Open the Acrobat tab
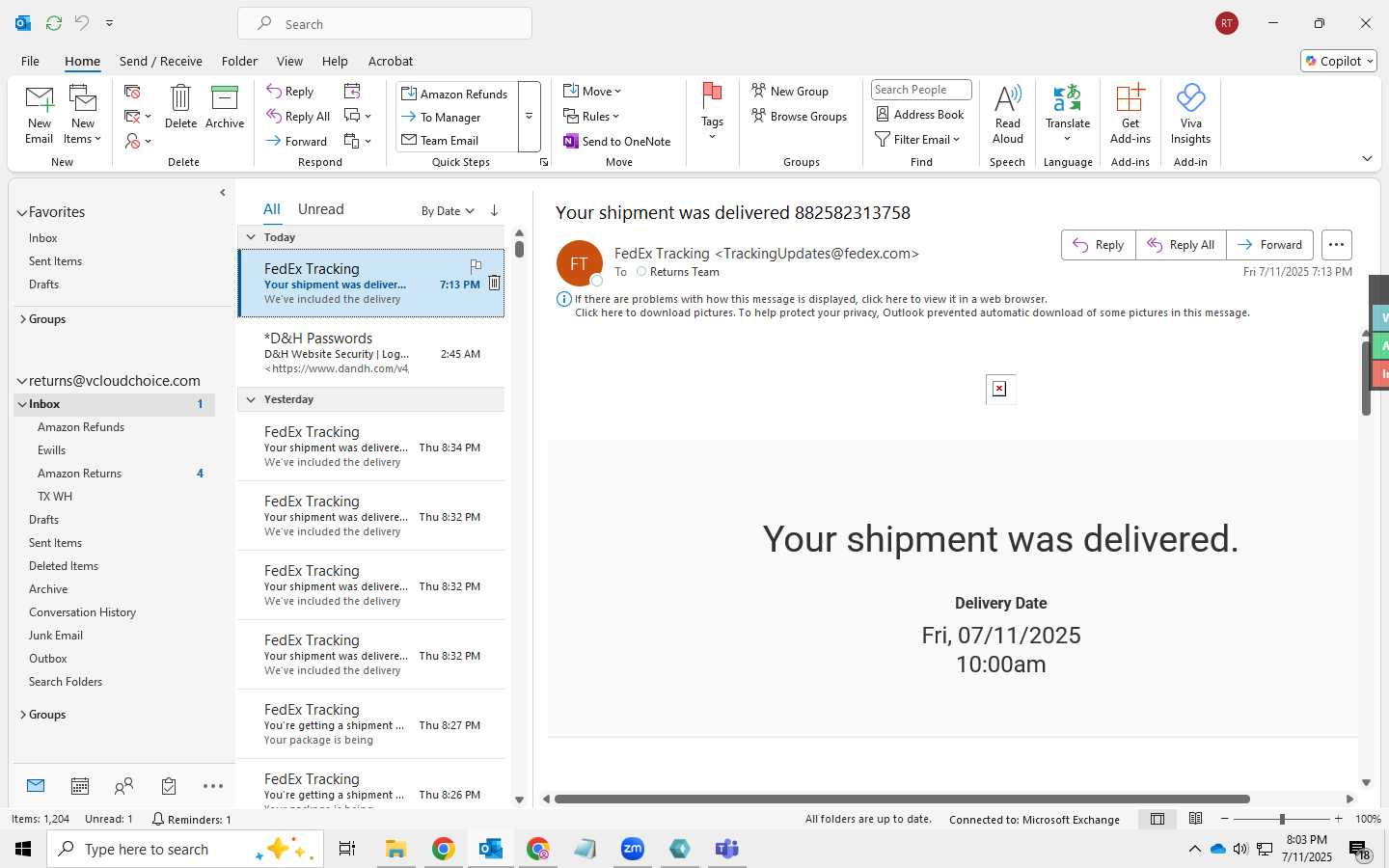The image size is (1389, 868). pyautogui.click(x=391, y=61)
